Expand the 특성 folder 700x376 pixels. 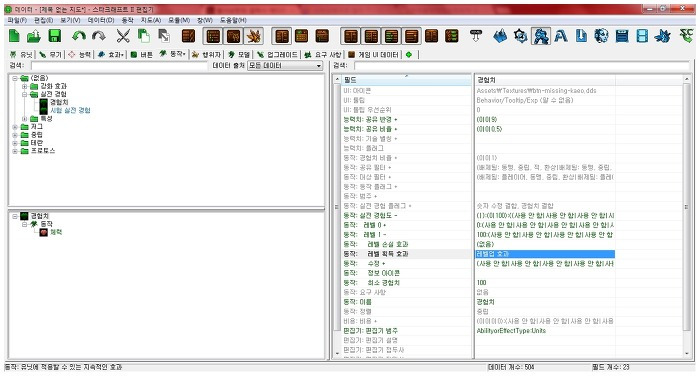[x=25, y=119]
